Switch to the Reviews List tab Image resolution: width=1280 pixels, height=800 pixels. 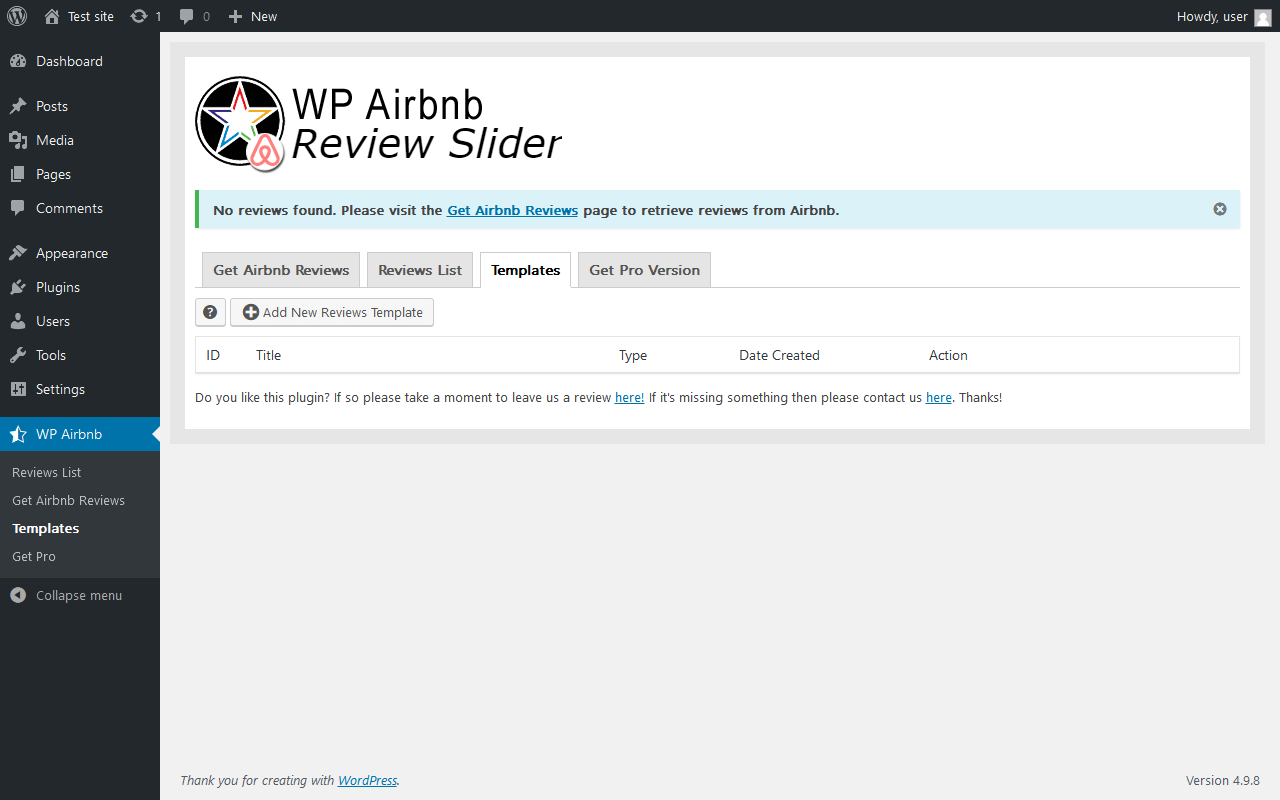[x=420, y=270]
